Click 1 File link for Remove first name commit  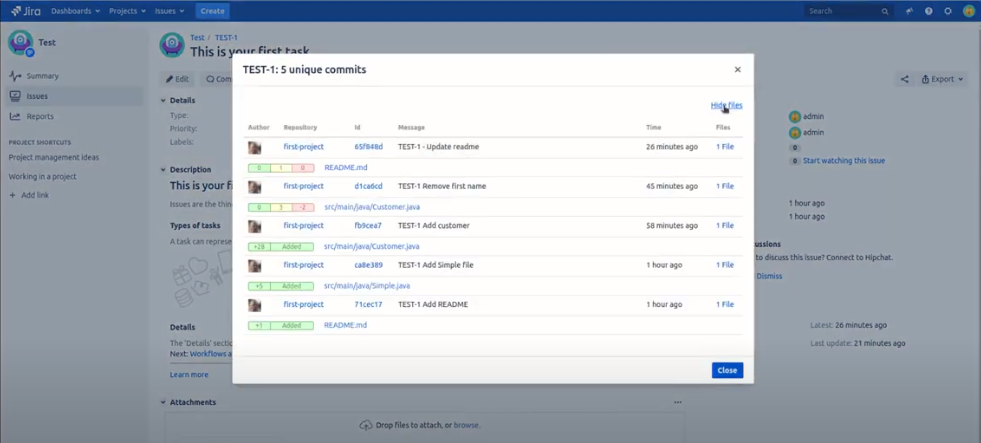point(724,186)
